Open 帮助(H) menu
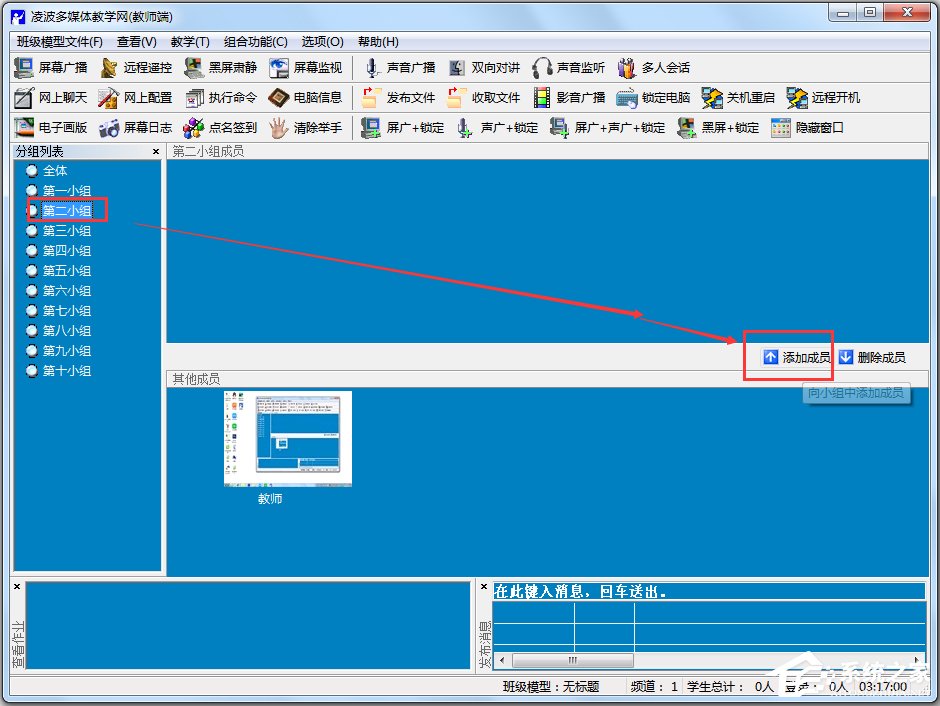This screenshot has width=940, height=706. pos(378,42)
